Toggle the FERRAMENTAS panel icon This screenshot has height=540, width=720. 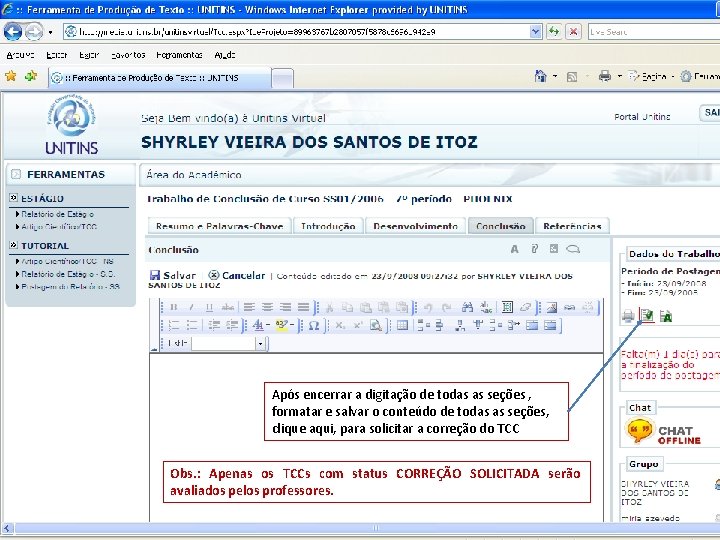pyautogui.click(x=16, y=174)
